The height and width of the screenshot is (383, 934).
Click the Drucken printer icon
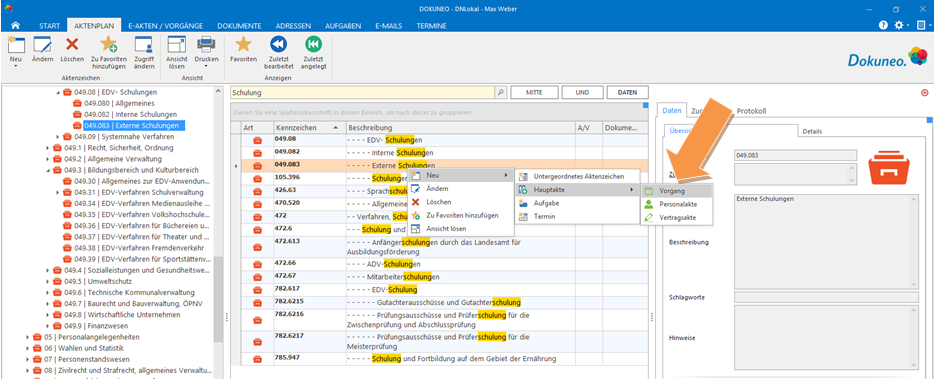206,45
